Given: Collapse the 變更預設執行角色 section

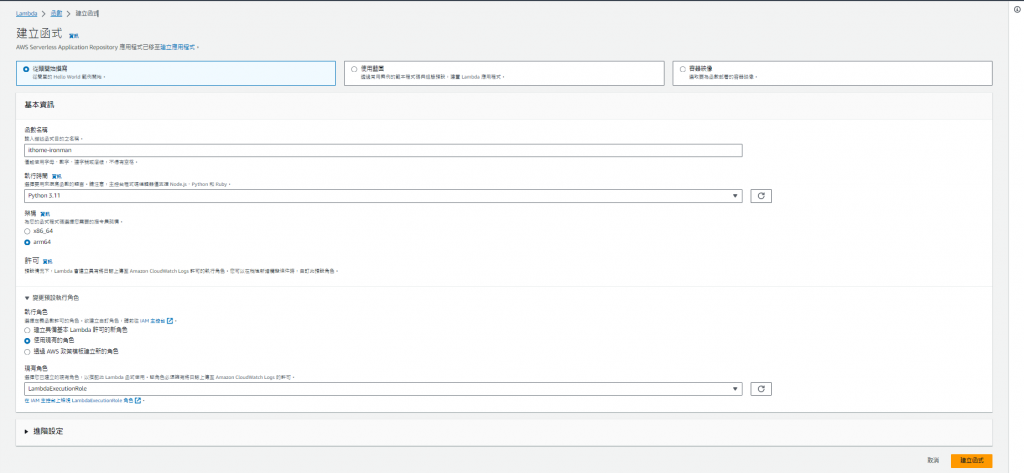Looking at the screenshot, I should click(52, 297).
